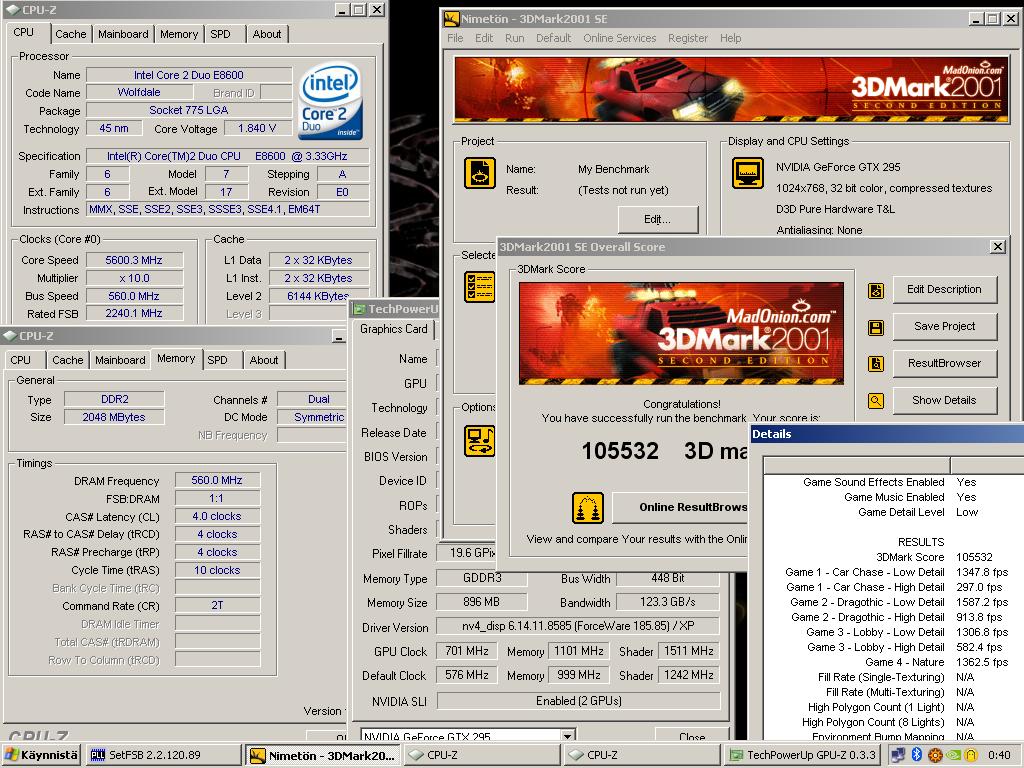This screenshot has height=768, width=1024.
Task: Click Game 4 - Nature result row
Action: pyautogui.click(x=895, y=662)
